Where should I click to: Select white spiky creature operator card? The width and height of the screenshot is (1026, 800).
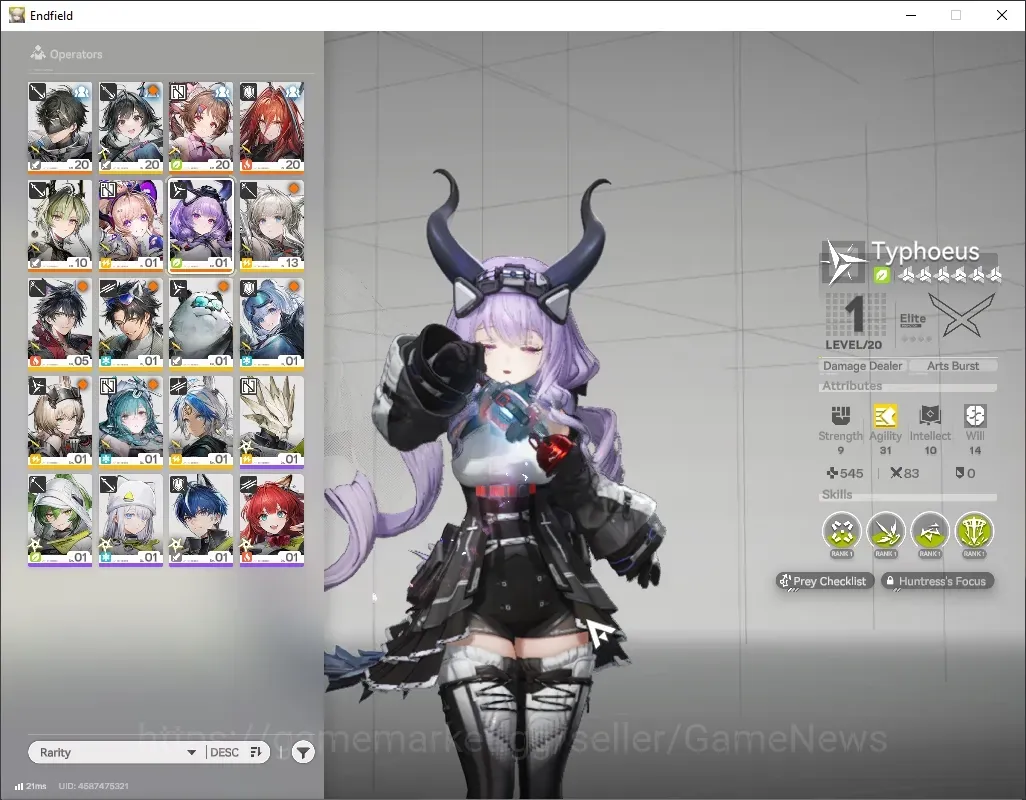[272, 421]
